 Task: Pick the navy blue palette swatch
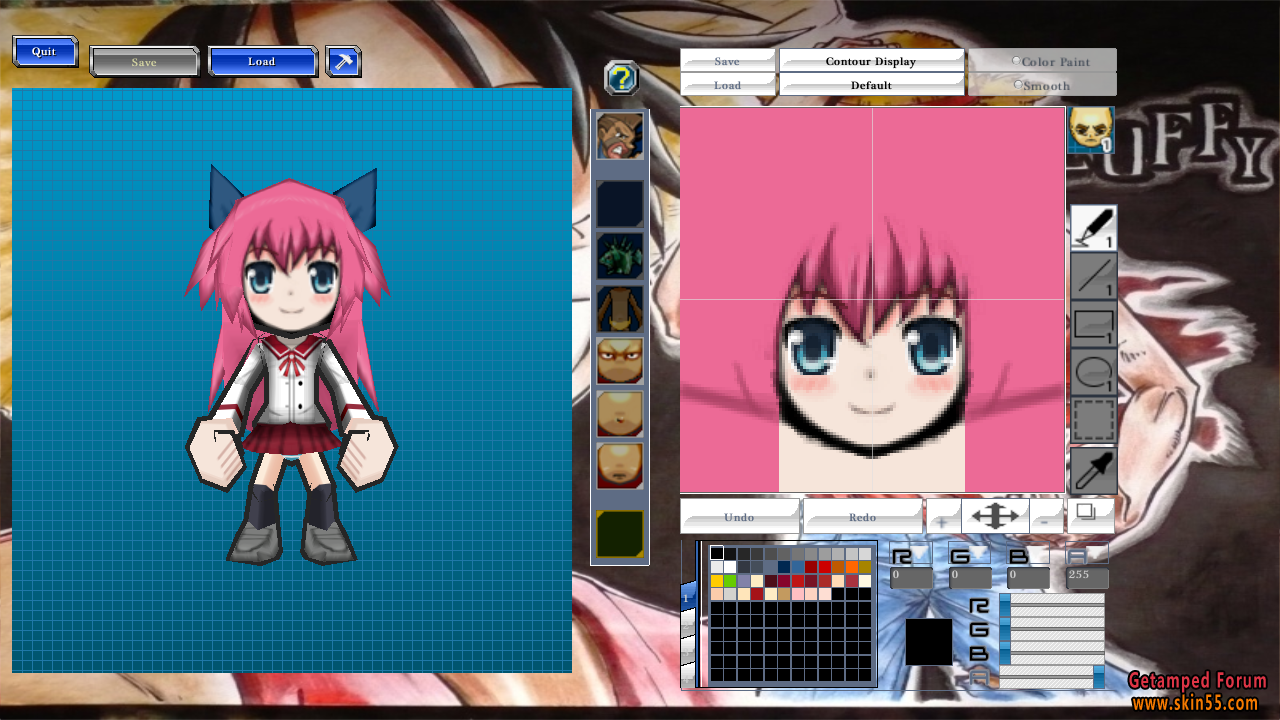coord(784,567)
